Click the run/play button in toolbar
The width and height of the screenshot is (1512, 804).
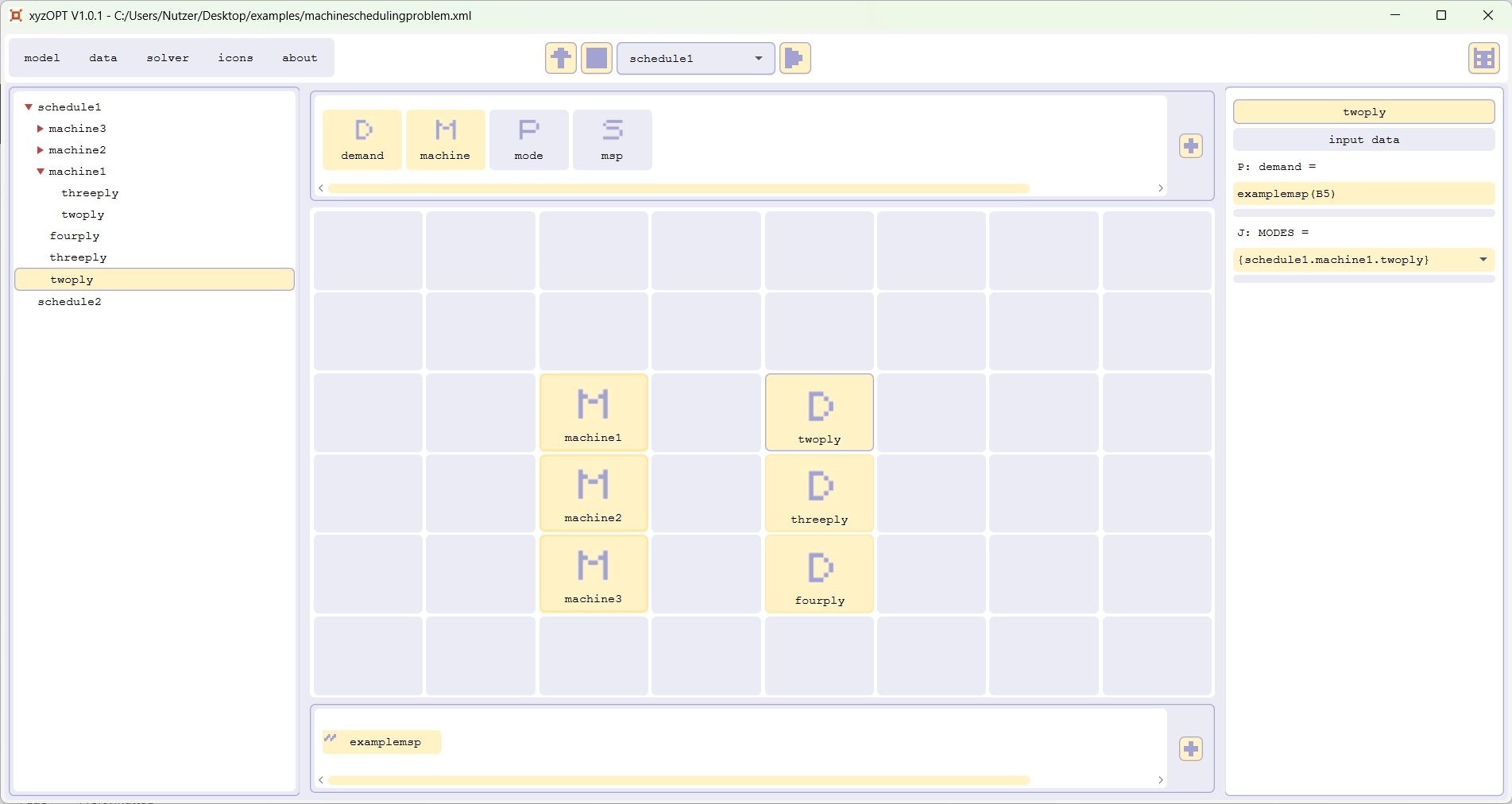795,58
